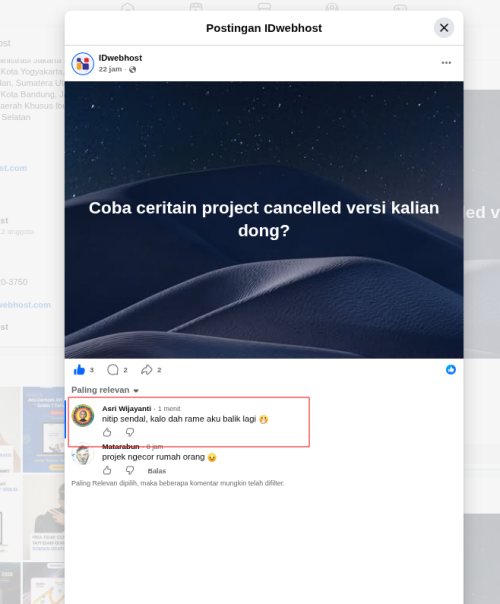Like the post with thumbs-up icon

click(79, 370)
